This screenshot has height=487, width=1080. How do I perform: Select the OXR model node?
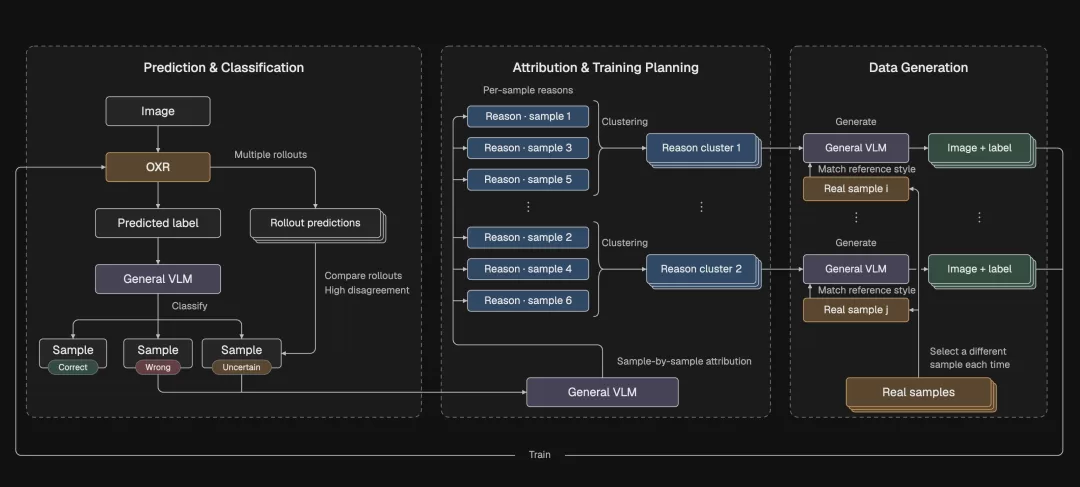click(x=158, y=167)
